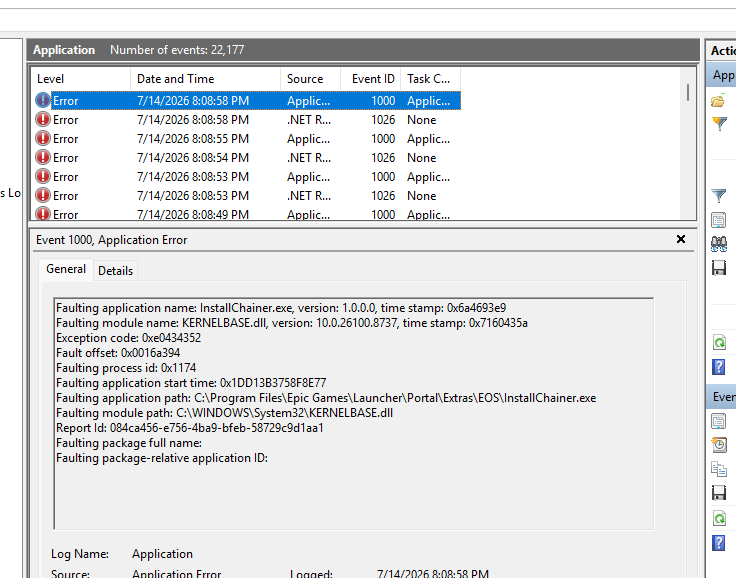Click the Filter Current Log blue funnel icon
Image resolution: width=736 pixels, height=578 pixels.
coord(719,195)
